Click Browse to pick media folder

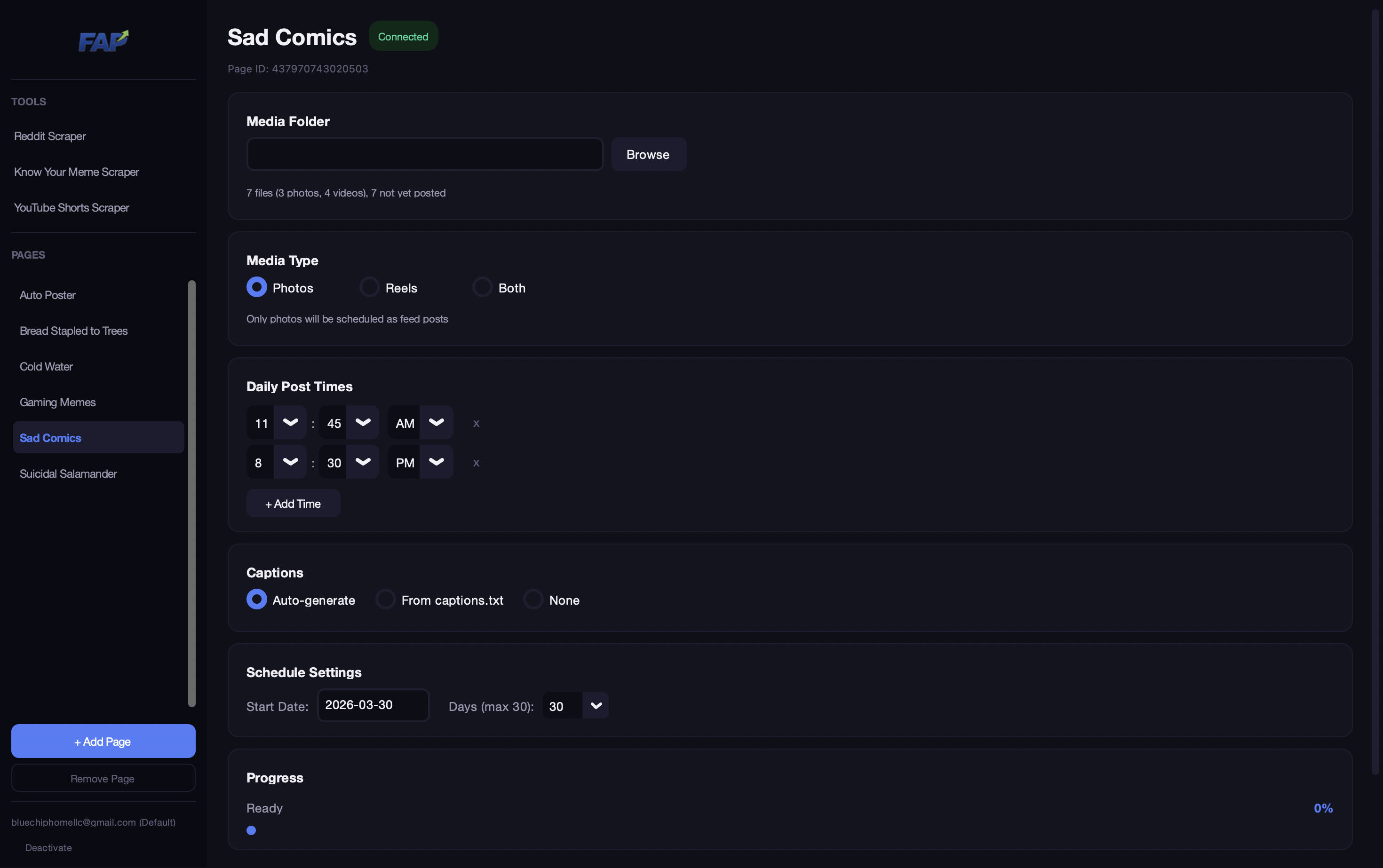click(x=648, y=154)
